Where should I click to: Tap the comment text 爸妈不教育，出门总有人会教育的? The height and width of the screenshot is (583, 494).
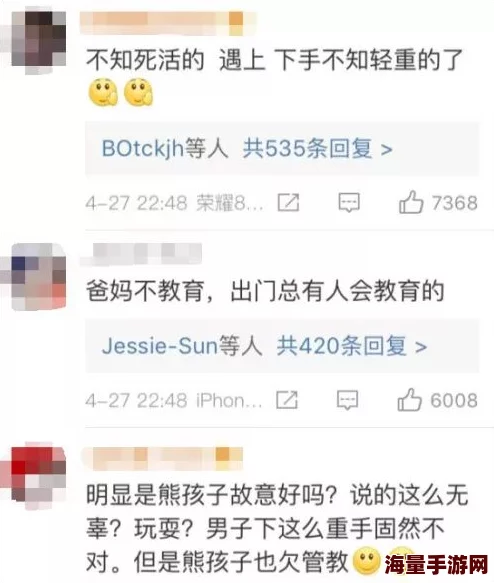click(265, 291)
